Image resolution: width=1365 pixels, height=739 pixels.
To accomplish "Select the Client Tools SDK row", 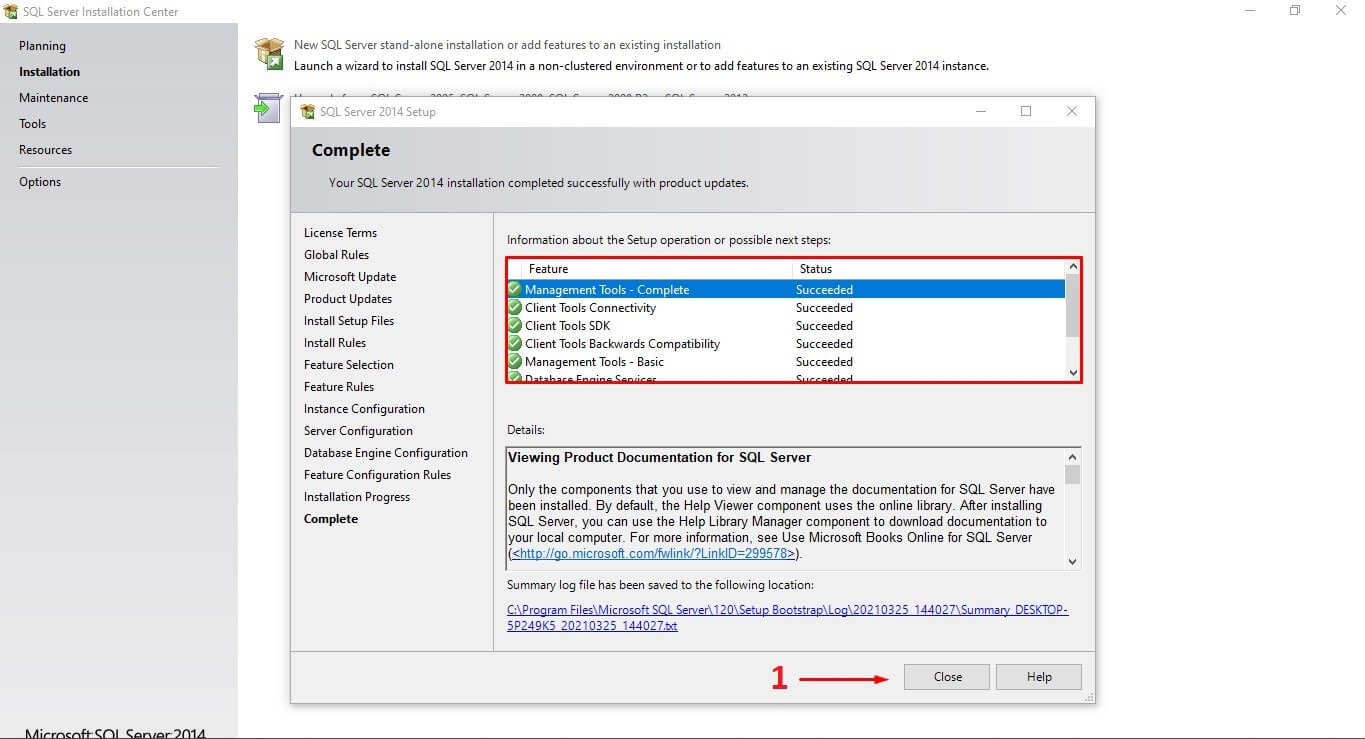I will [x=786, y=325].
